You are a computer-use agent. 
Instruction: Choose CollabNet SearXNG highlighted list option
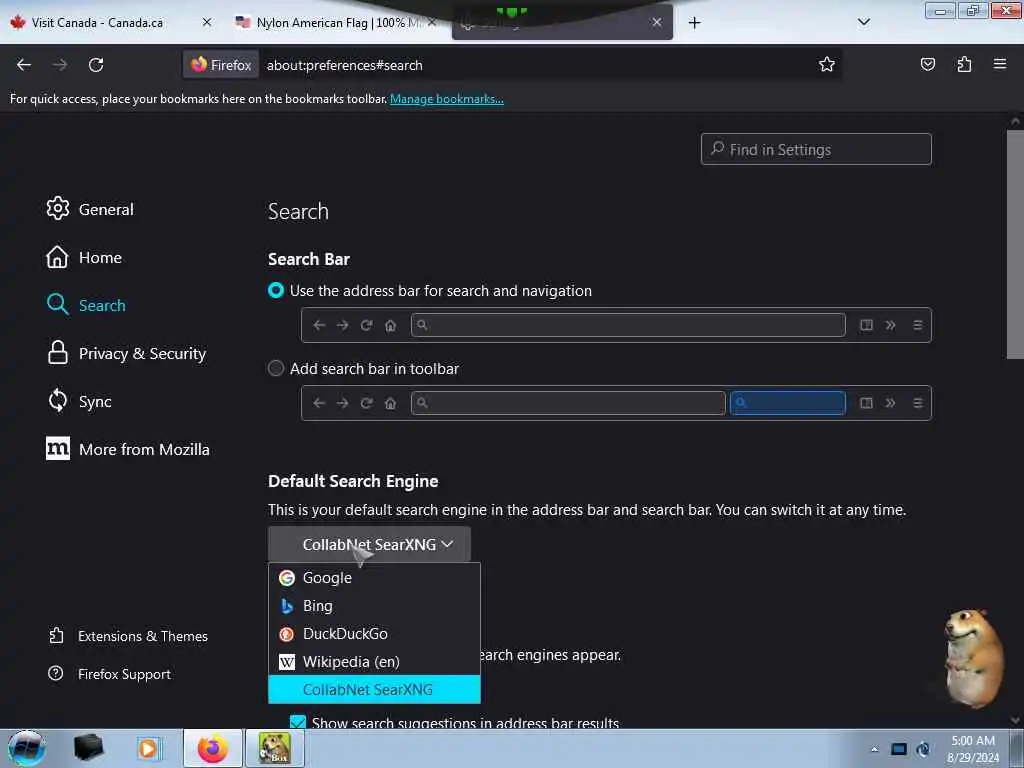coord(374,690)
